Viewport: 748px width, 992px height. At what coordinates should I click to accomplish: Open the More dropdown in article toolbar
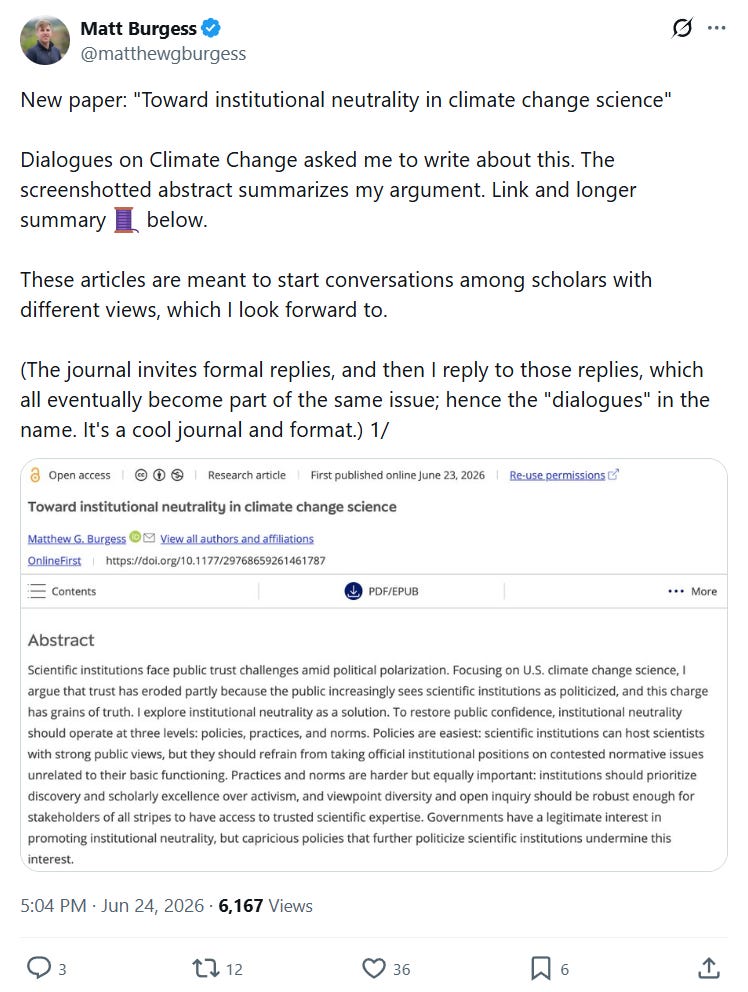point(692,591)
